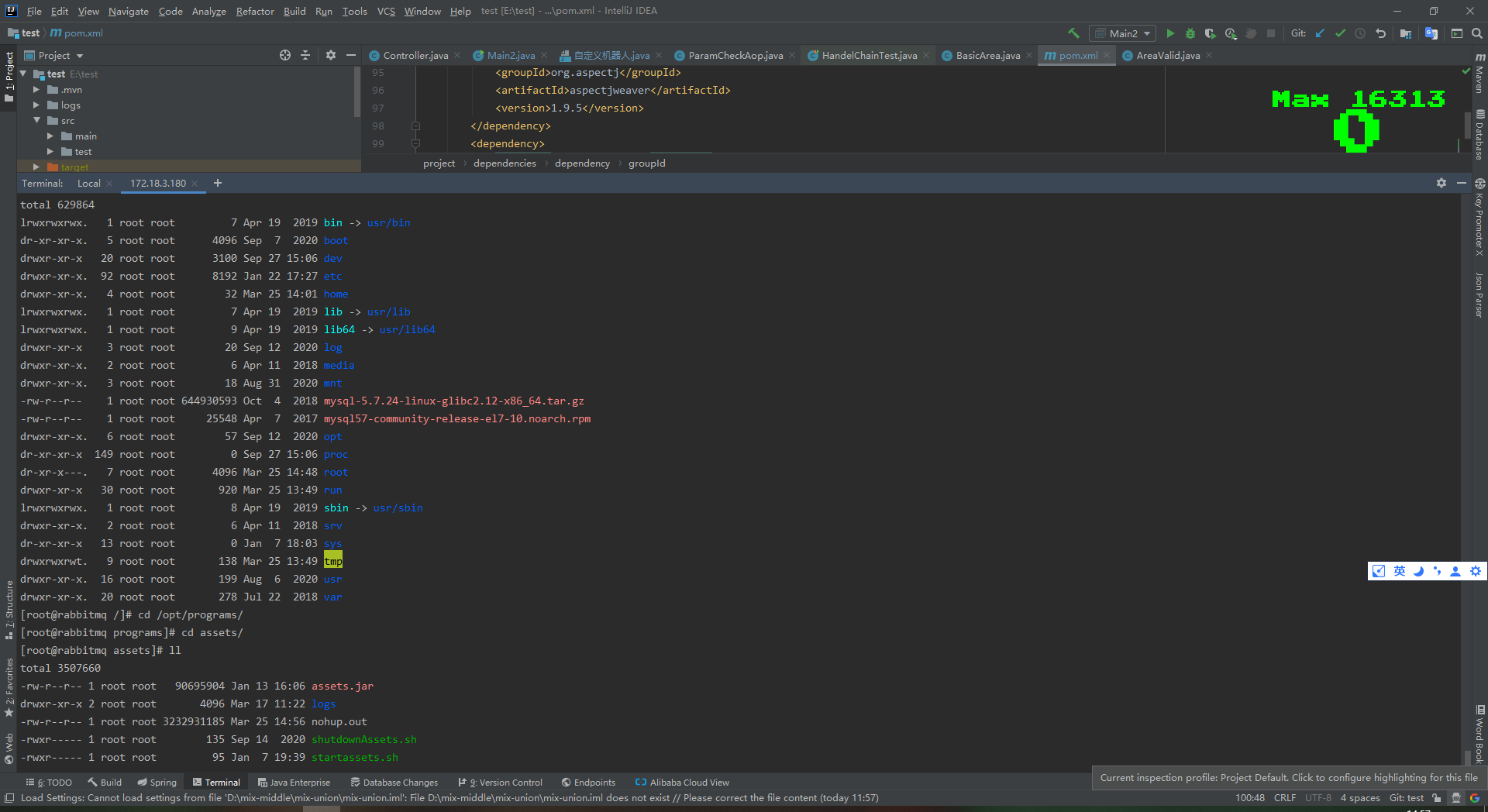Switch to the Local terminal tab
This screenshot has width=1488, height=812.
pos(88,184)
